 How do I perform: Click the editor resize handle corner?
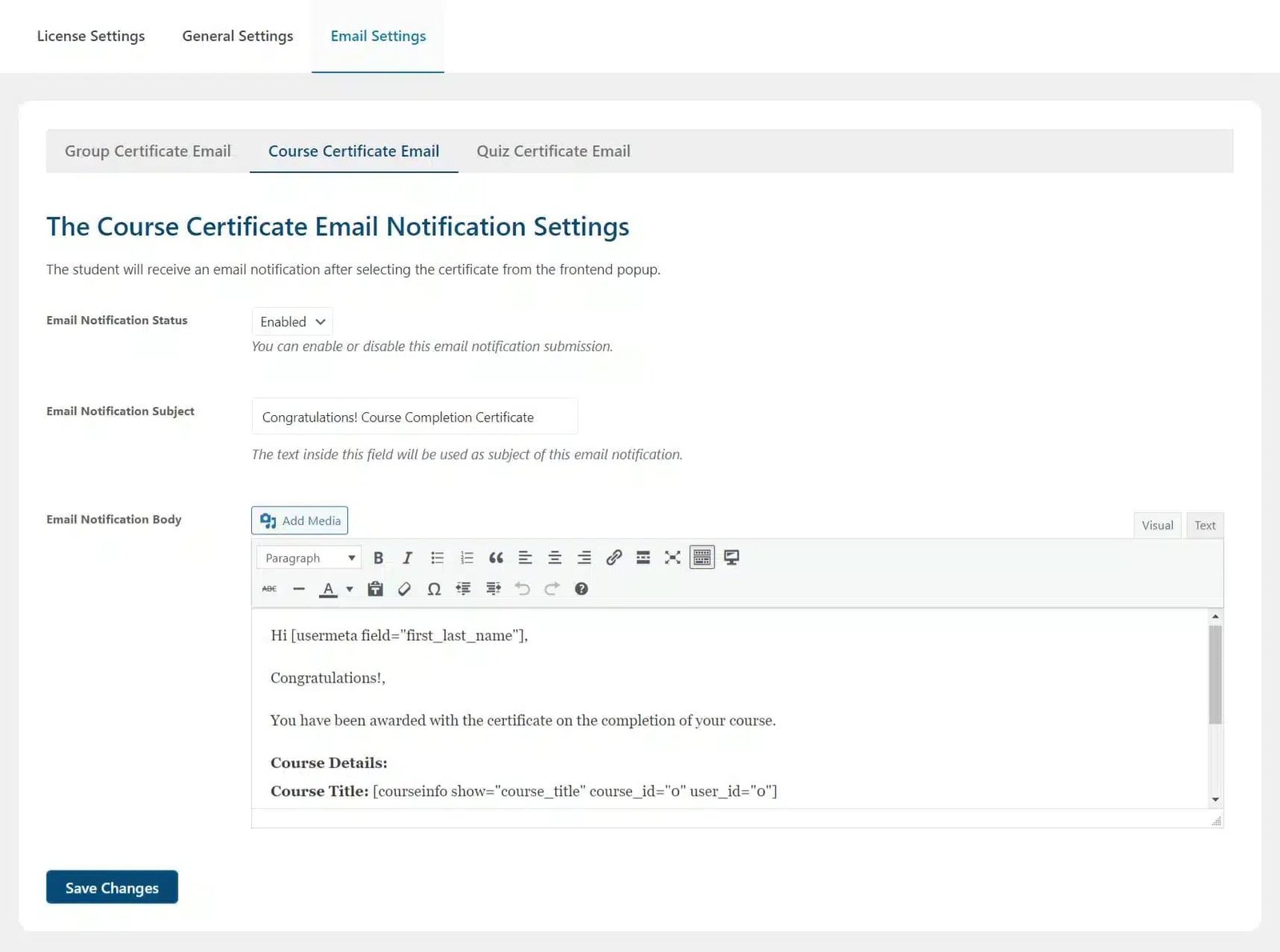(x=1216, y=821)
